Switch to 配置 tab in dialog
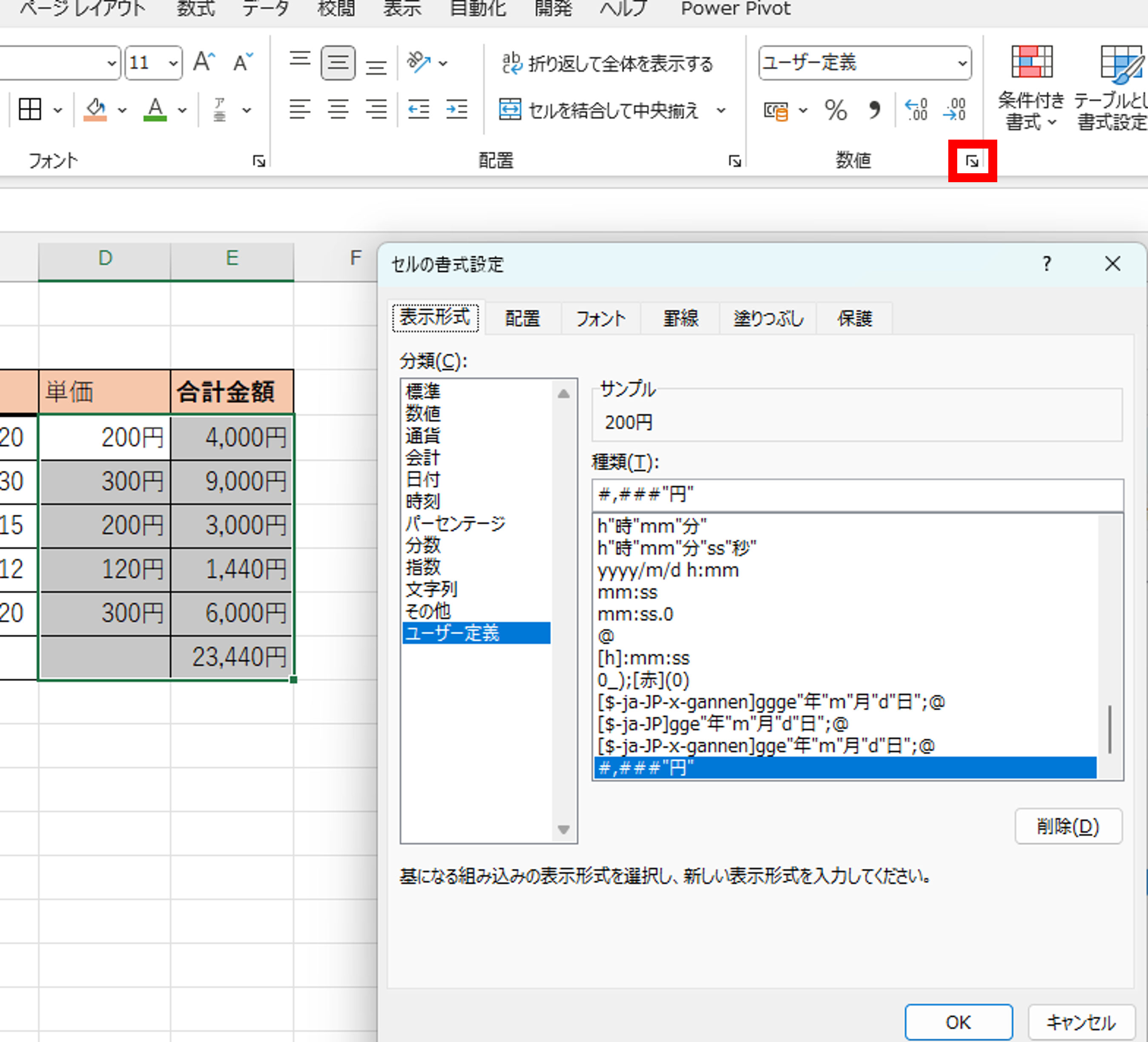 [x=522, y=318]
